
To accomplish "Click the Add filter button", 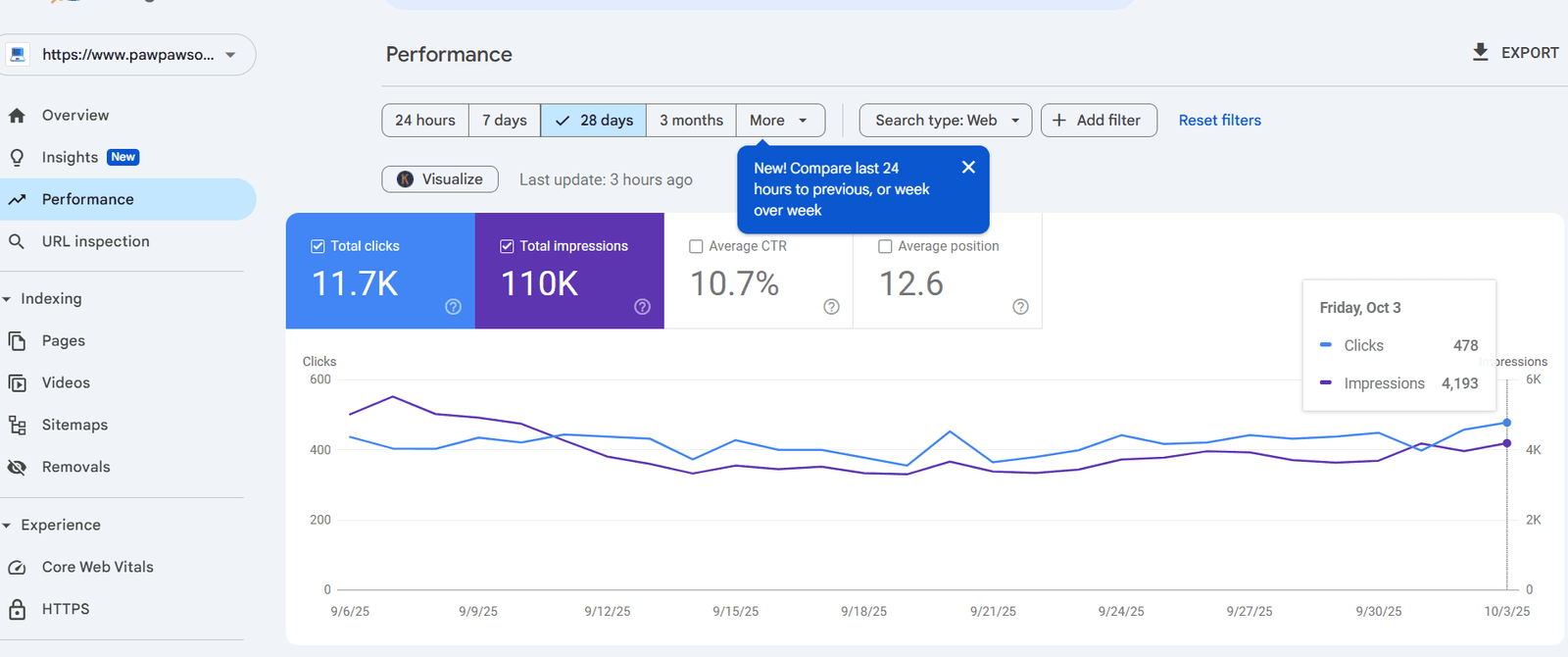I will [1098, 121].
